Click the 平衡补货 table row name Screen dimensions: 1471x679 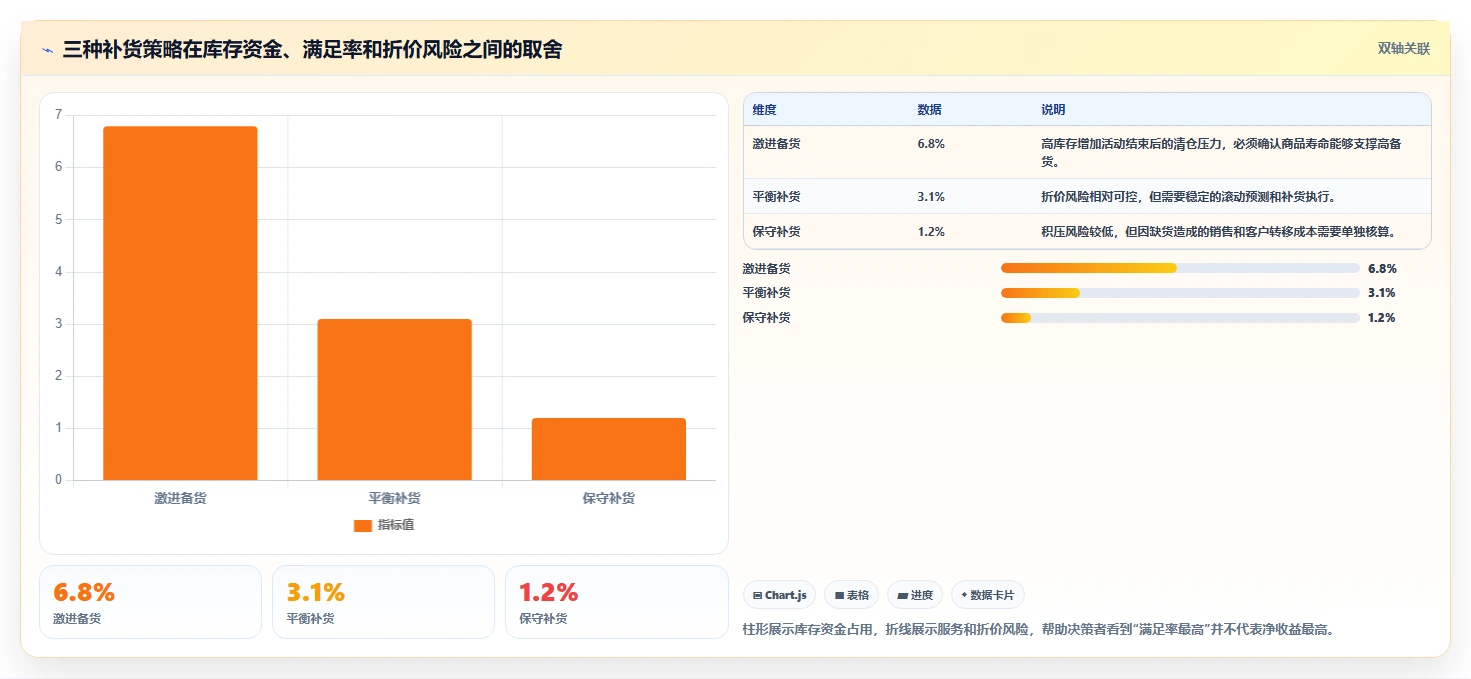point(776,197)
